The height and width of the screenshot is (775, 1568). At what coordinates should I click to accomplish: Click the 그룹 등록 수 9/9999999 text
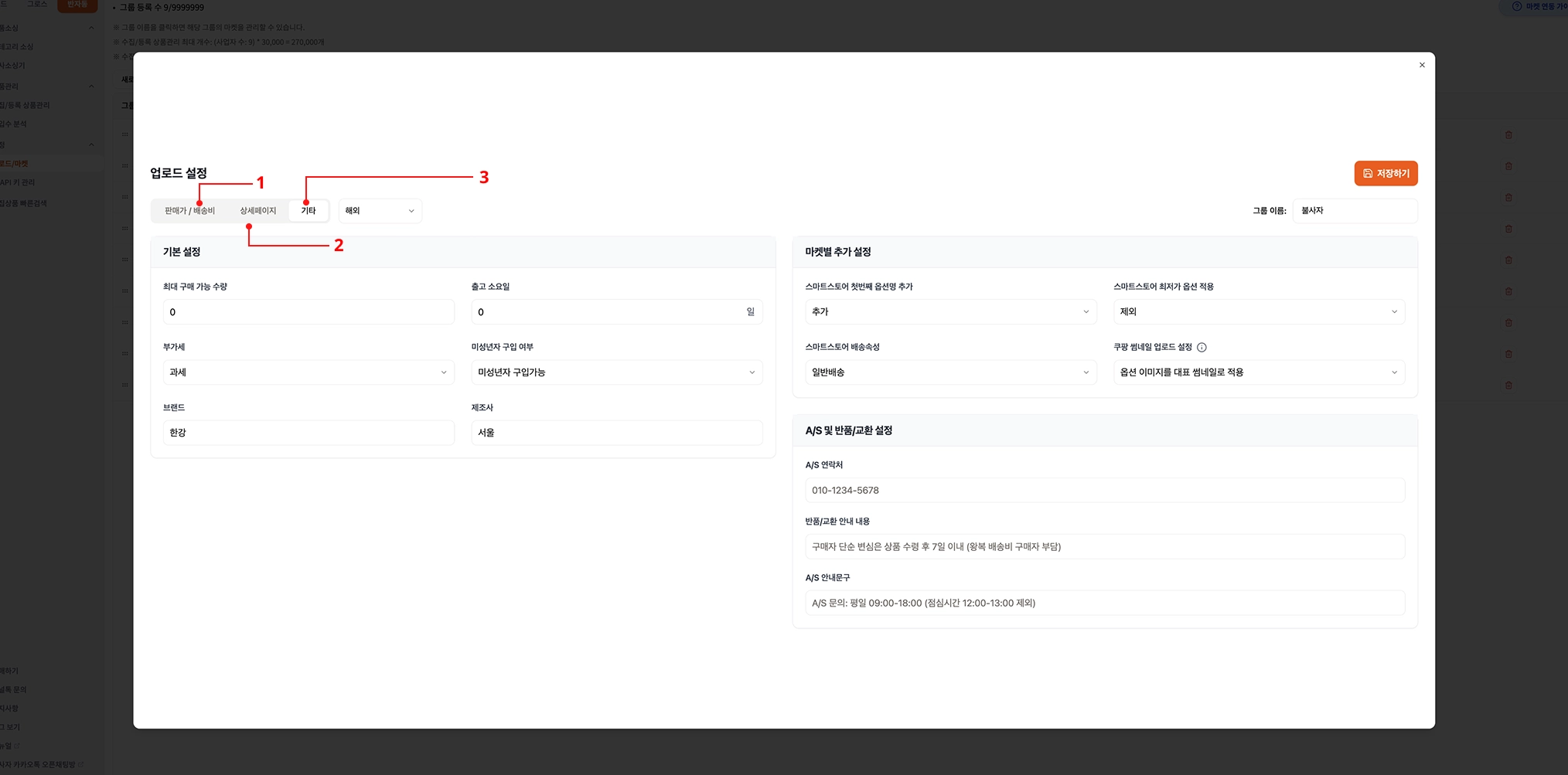point(162,8)
